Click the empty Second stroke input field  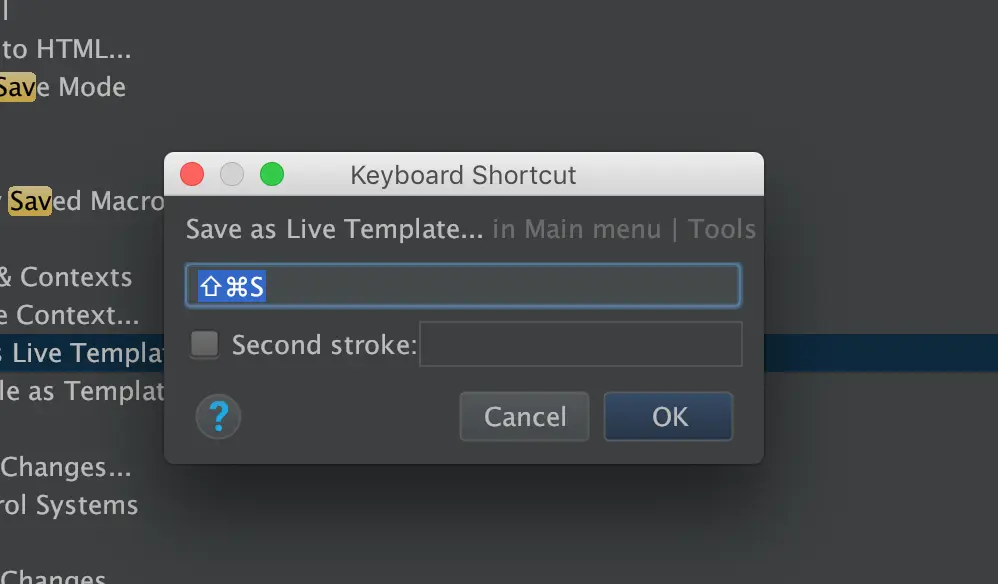[x=580, y=345]
